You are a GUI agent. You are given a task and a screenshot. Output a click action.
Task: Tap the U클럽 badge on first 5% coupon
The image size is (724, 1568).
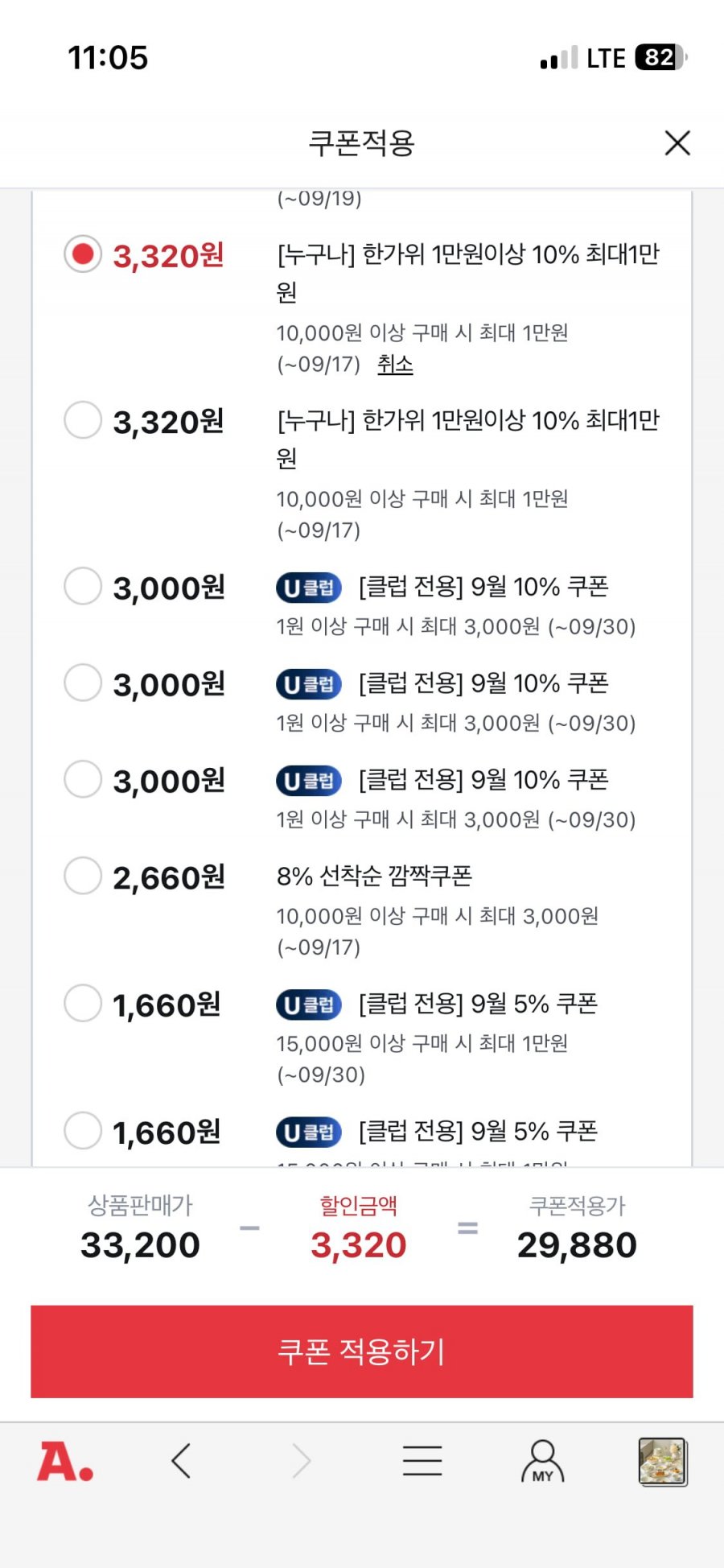tap(309, 1005)
